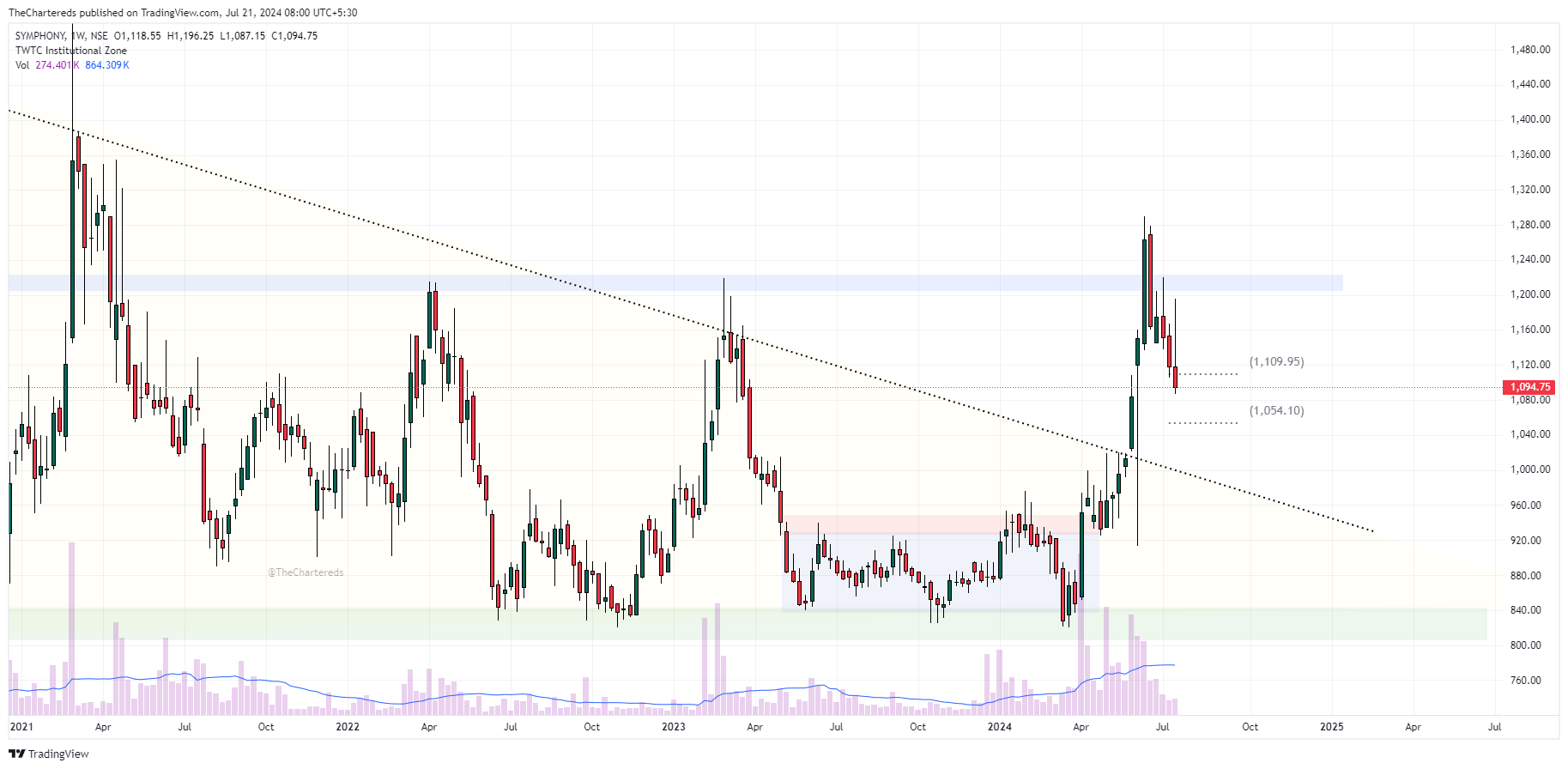
Task: Click the 2025 label on time axis
Action: coord(1331,727)
